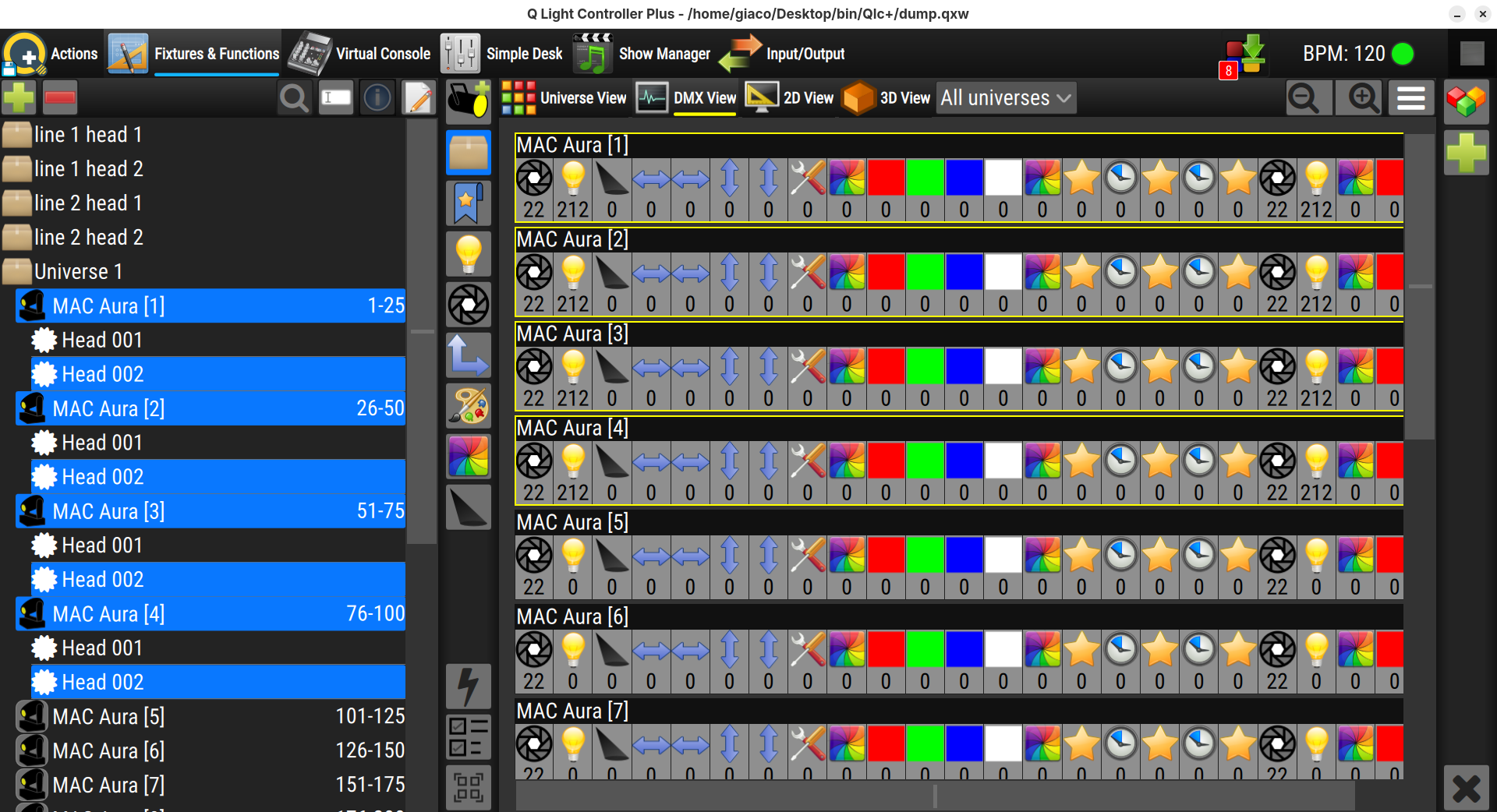Open the beam cone tool in side strip
Screen dimensions: 1497x812
coord(469,507)
